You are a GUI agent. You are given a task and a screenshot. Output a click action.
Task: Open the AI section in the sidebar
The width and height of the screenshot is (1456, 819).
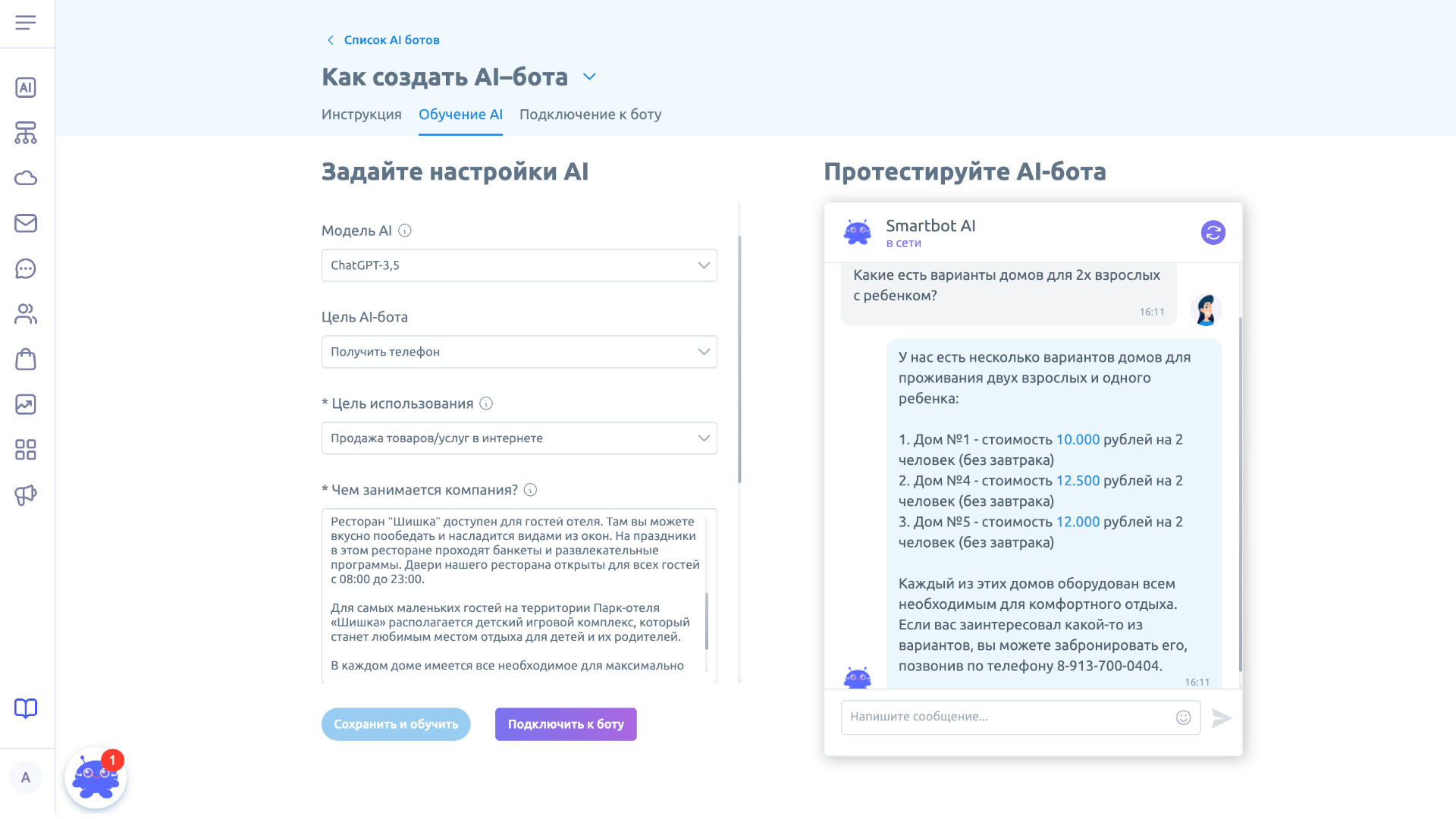(x=26, y=87)
